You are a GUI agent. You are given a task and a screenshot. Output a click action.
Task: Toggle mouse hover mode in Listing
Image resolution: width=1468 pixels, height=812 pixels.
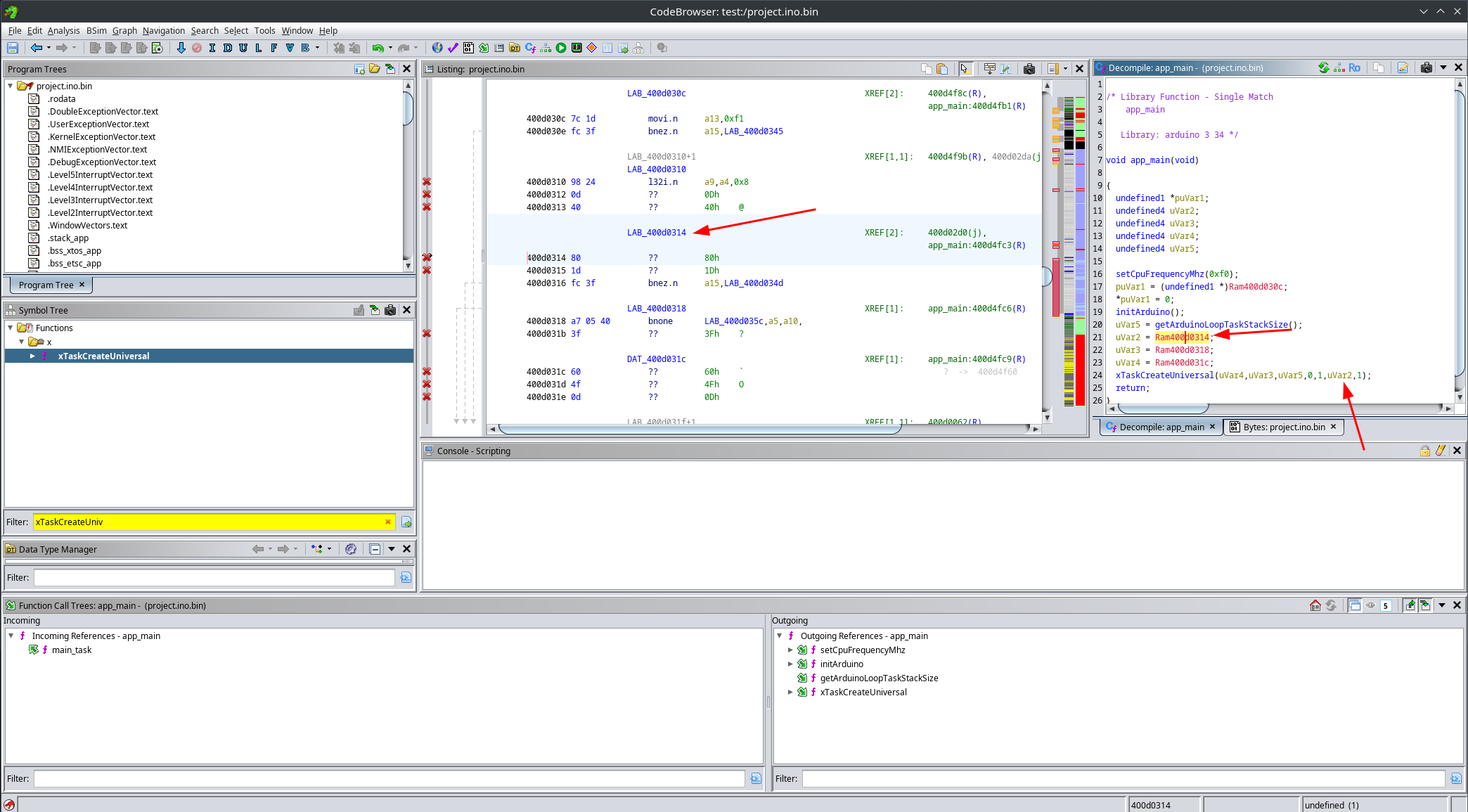click(965, 69)
